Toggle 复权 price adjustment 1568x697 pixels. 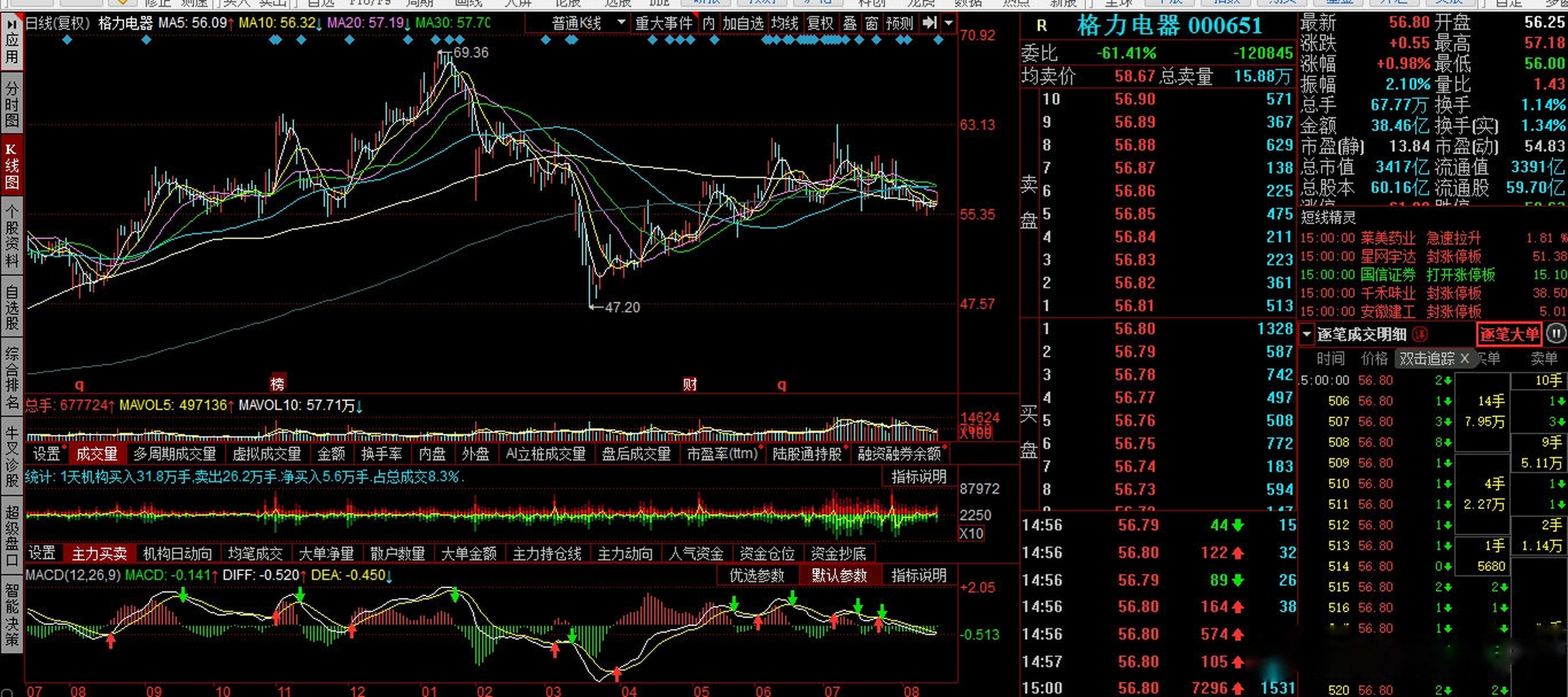pyautogui.click(x=820, y=23)
